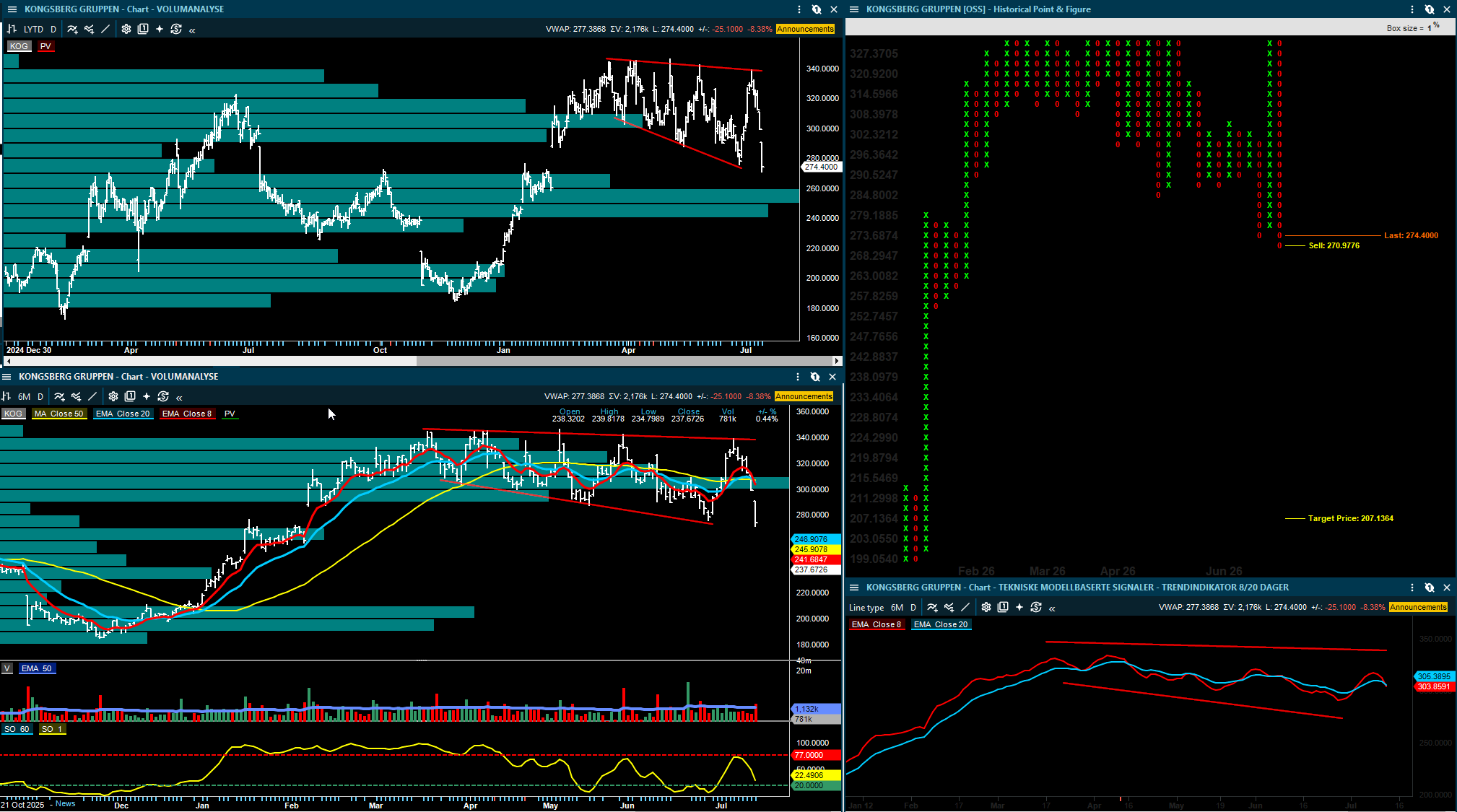The width and height of the screenshot is (1457, 812).
Task: Collapse the trend chart toolbar with double chevron
Action: (1052, 608)
